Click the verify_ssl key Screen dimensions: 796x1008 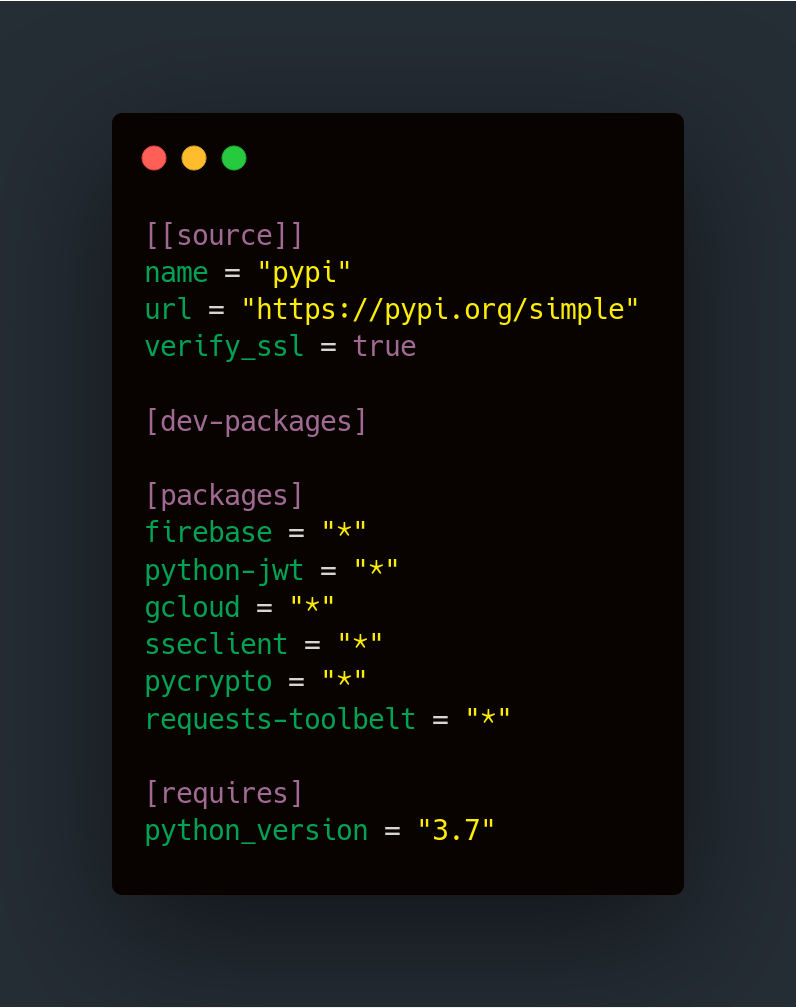click(224, 347)
